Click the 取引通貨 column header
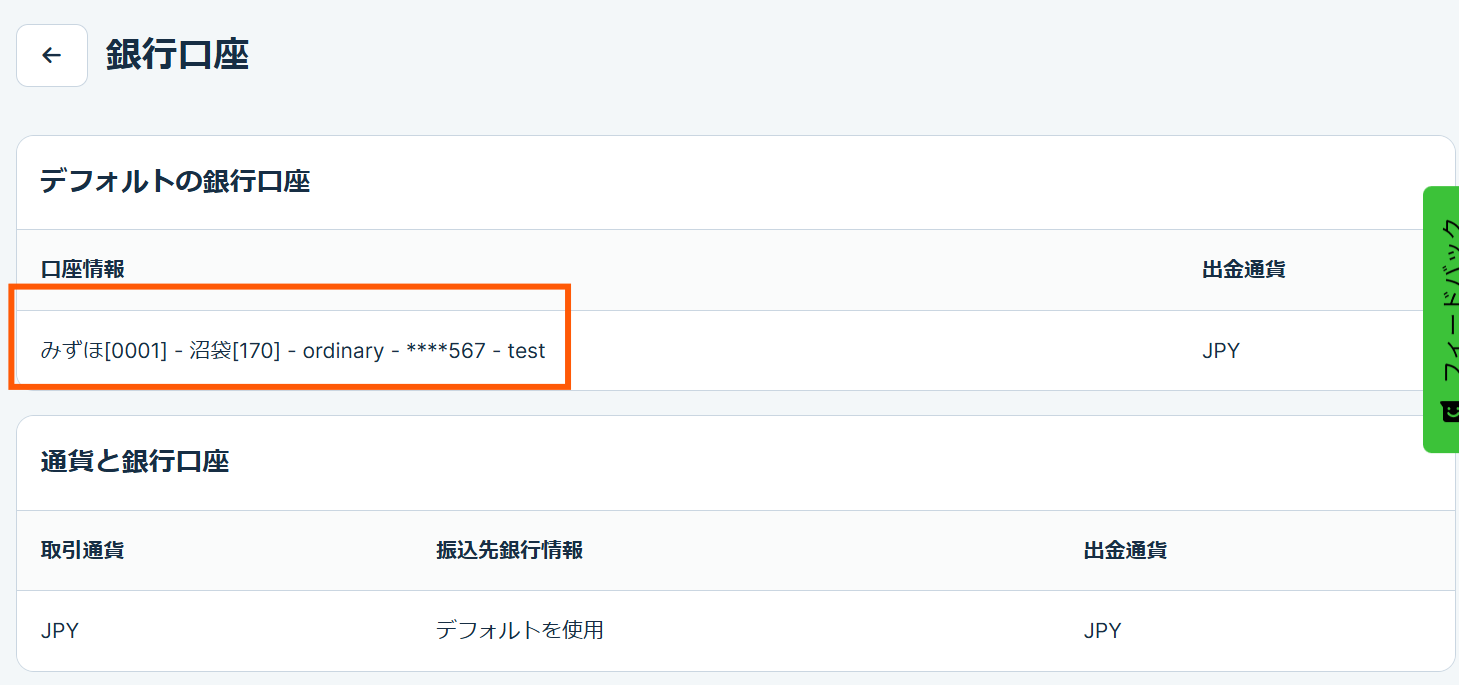Screen dimensions: 1459x685 tap(82, 550)
